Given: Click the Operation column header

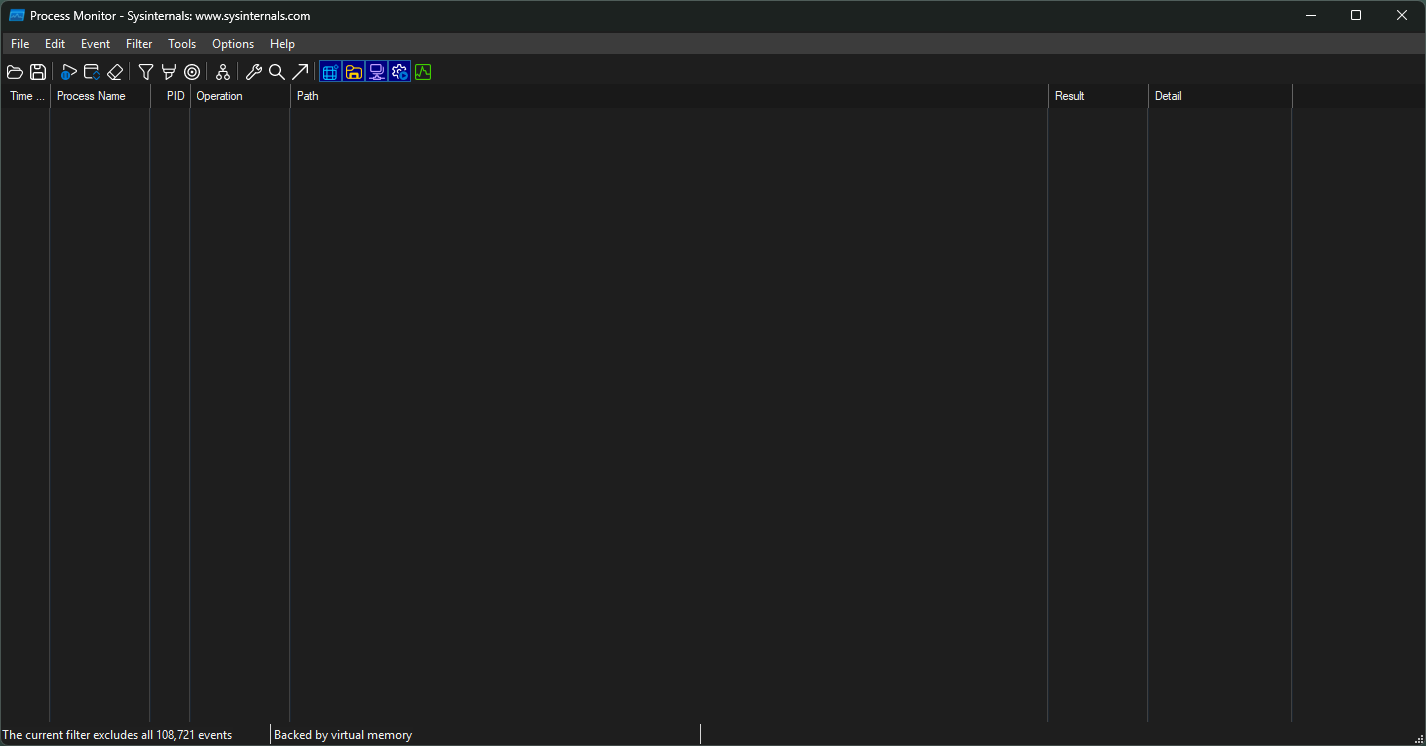Looking at the screenshot, I should (240, 96).
